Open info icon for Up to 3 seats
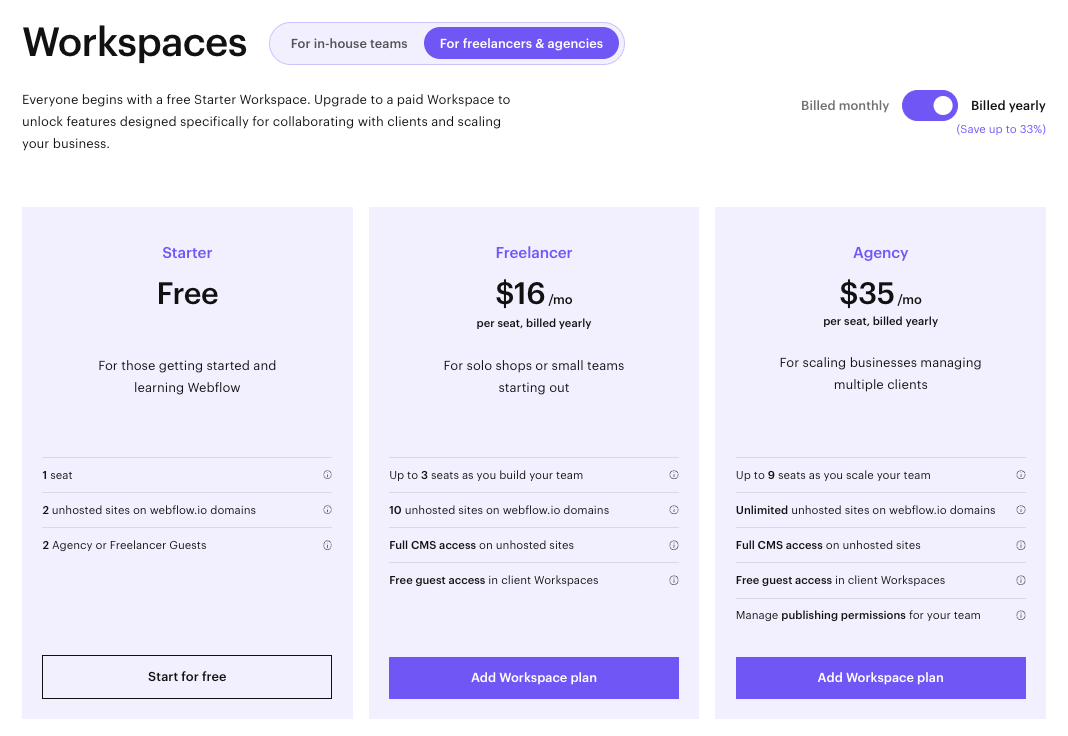The image size is (1068, 736). coord(674,475)
